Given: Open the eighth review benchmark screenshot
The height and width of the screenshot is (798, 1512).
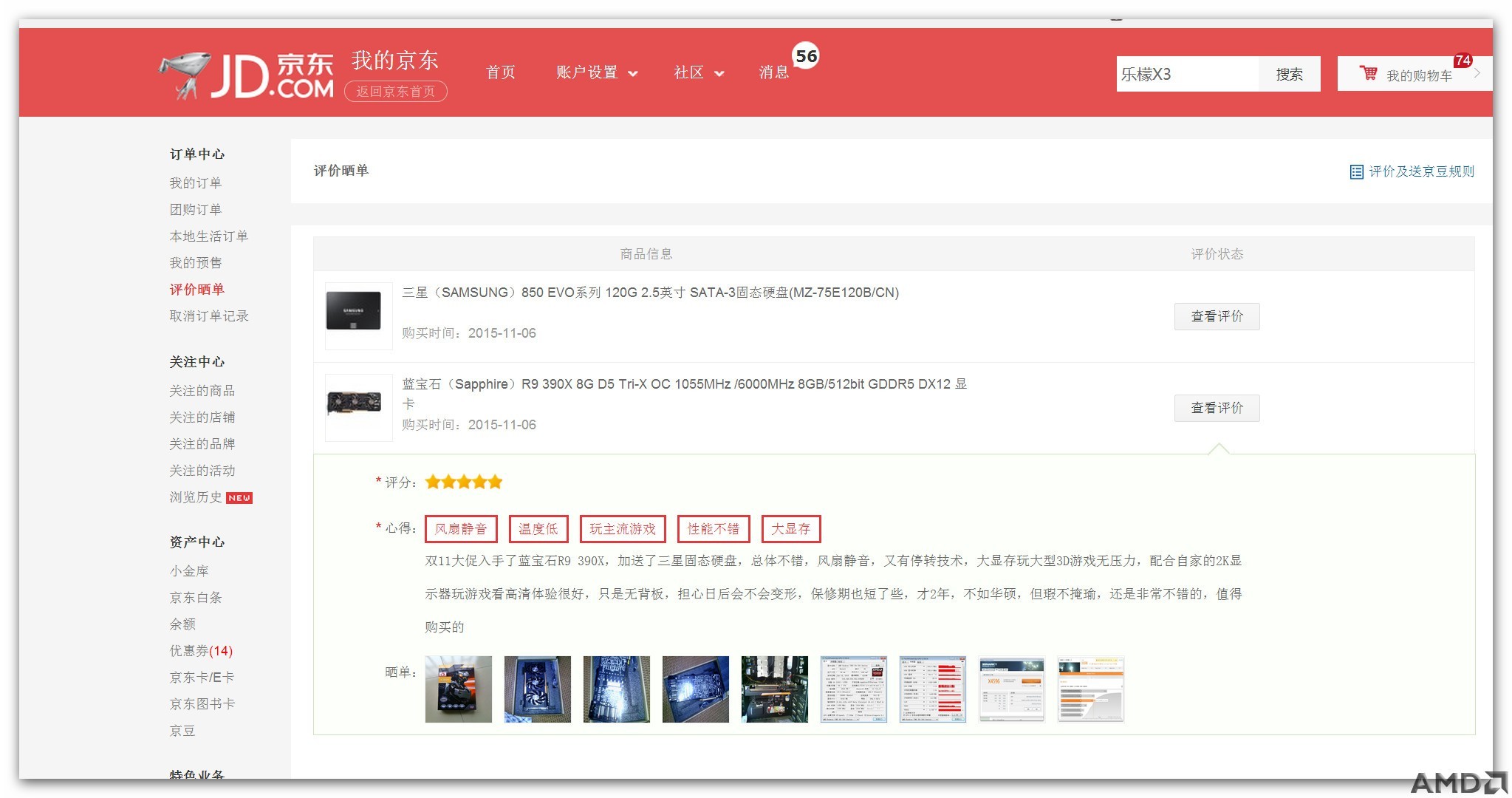Looking at the screenshot, I should click(1012, 689).
